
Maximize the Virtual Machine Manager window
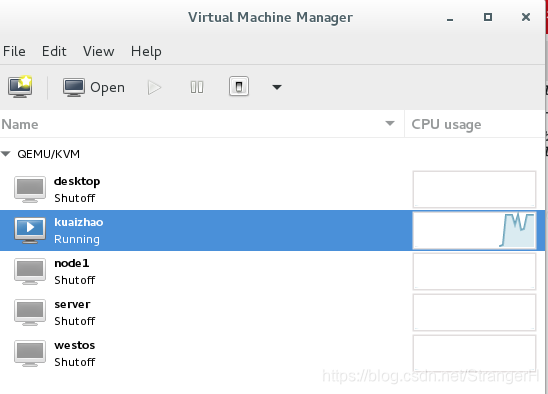[x=488, y=17]
